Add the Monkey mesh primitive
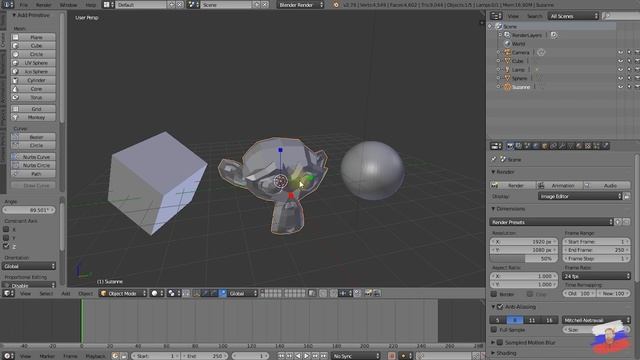 tap(33, 117)
